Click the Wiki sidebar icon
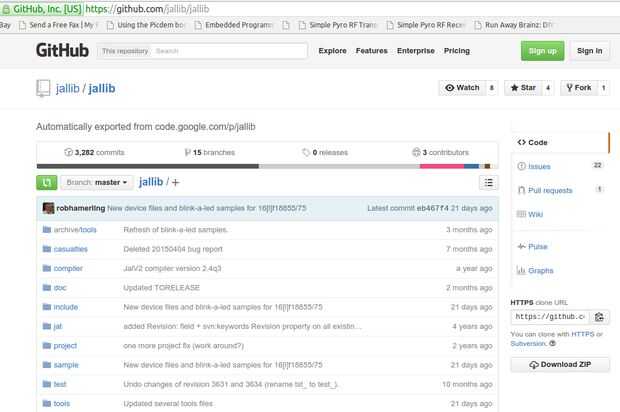Image resolution: width=620 pixels, height=412 pixels. pos(521,214)
